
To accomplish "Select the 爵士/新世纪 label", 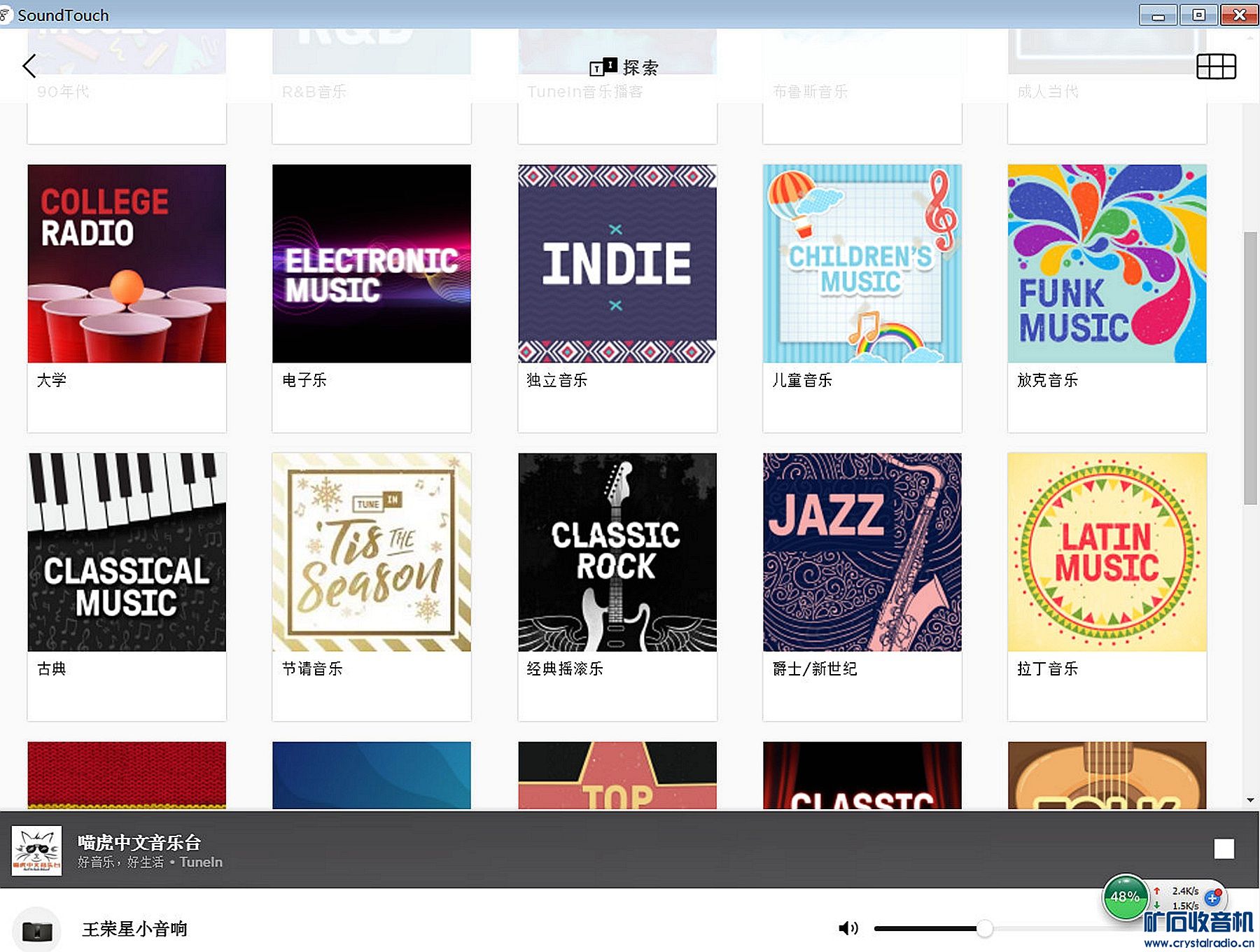I will (815, 668).
